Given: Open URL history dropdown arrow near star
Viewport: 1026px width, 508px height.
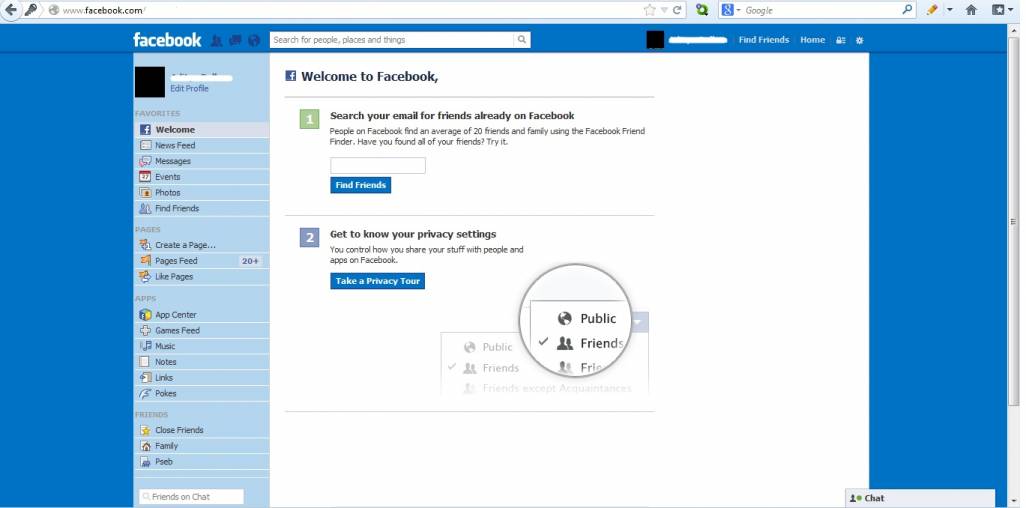Looking at the screenshot, I should (664, 10).
